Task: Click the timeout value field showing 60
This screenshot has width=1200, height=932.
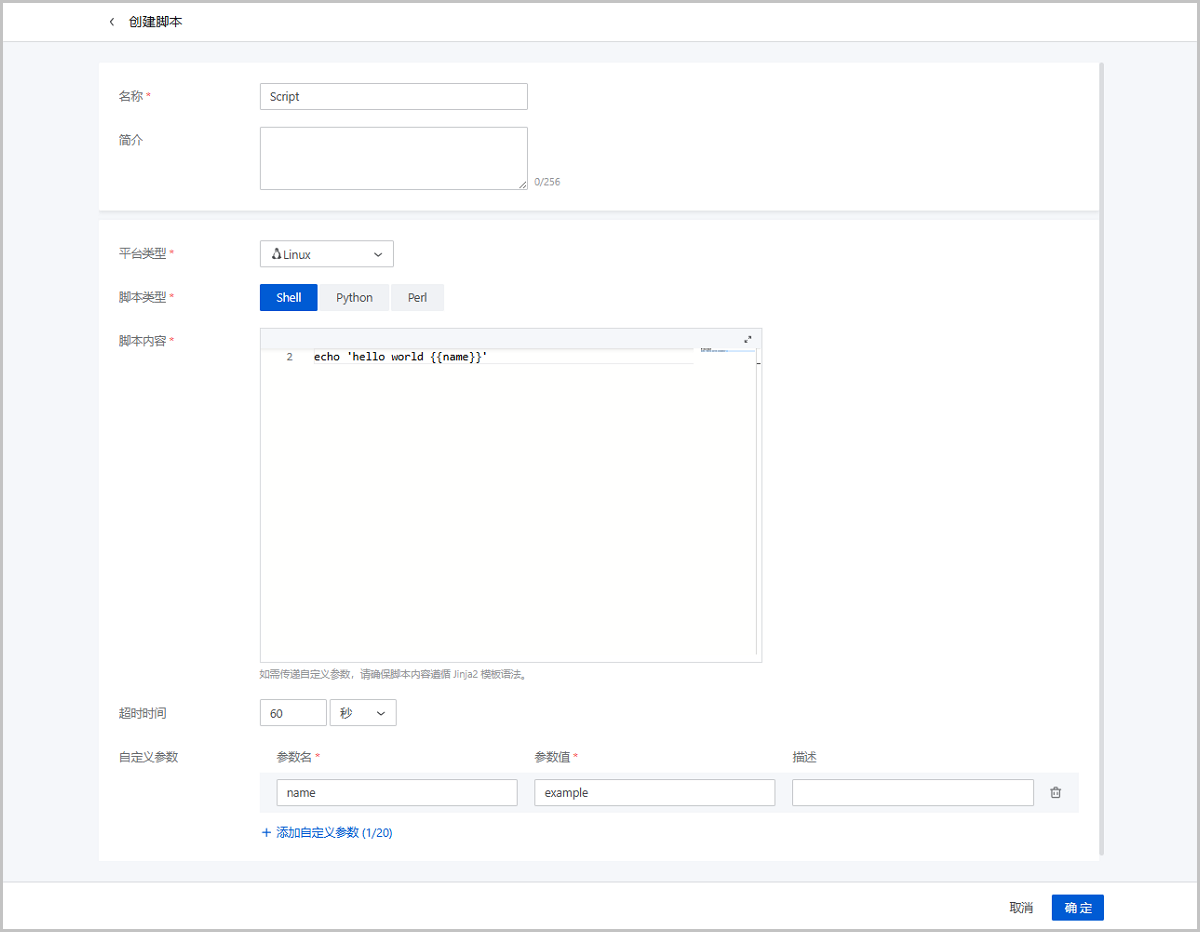Action: (292, 713)
